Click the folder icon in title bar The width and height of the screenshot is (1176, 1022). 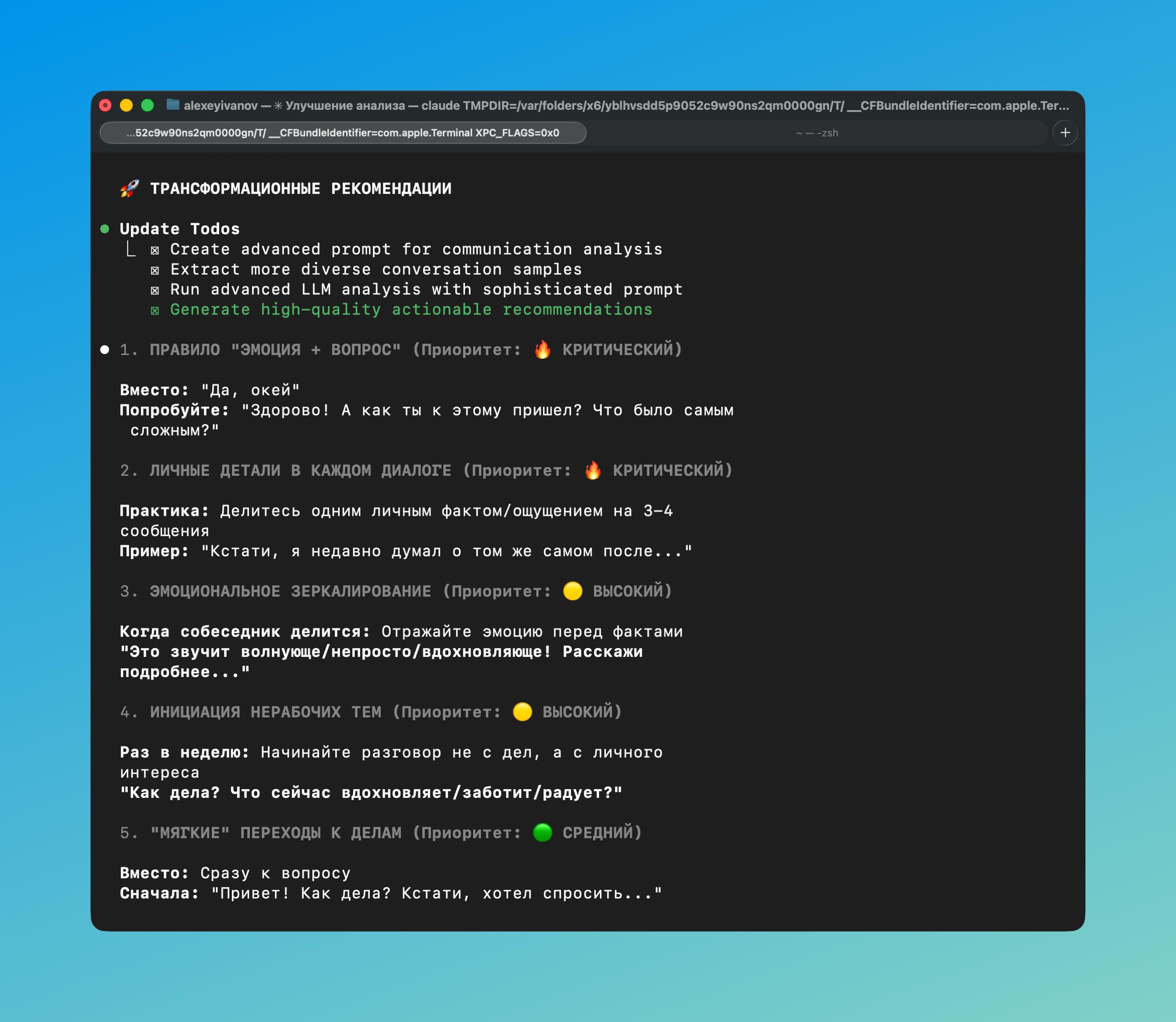[x=173, y=105]
